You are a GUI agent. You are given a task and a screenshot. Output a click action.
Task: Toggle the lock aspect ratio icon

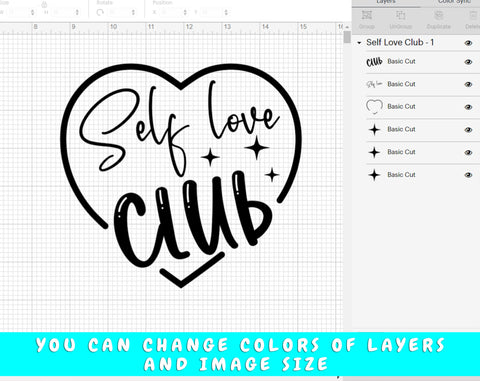44,5
